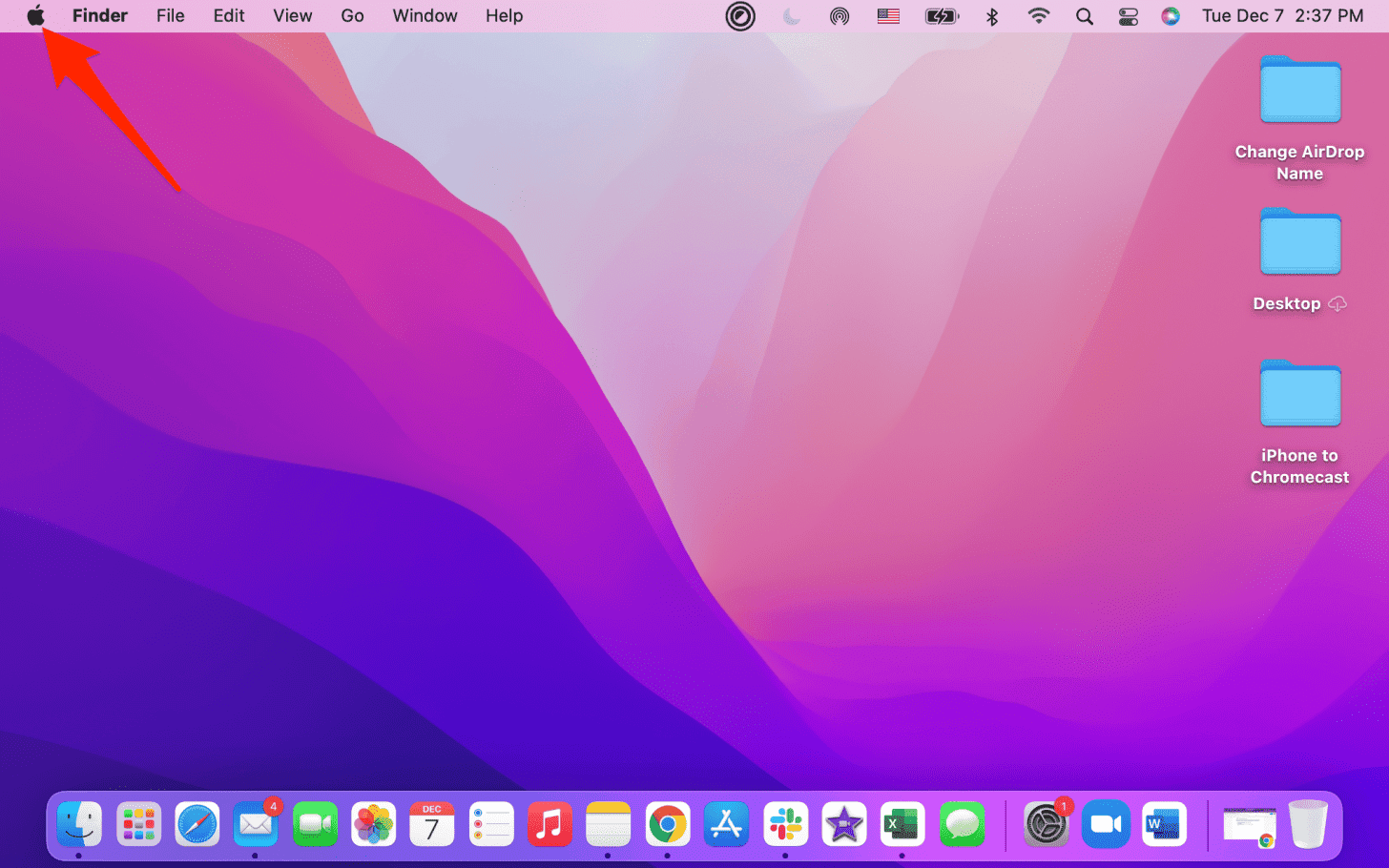Open the Finder File menu
The width and height of the screenshot is (1389, 868).
click(x=170, y=15)
